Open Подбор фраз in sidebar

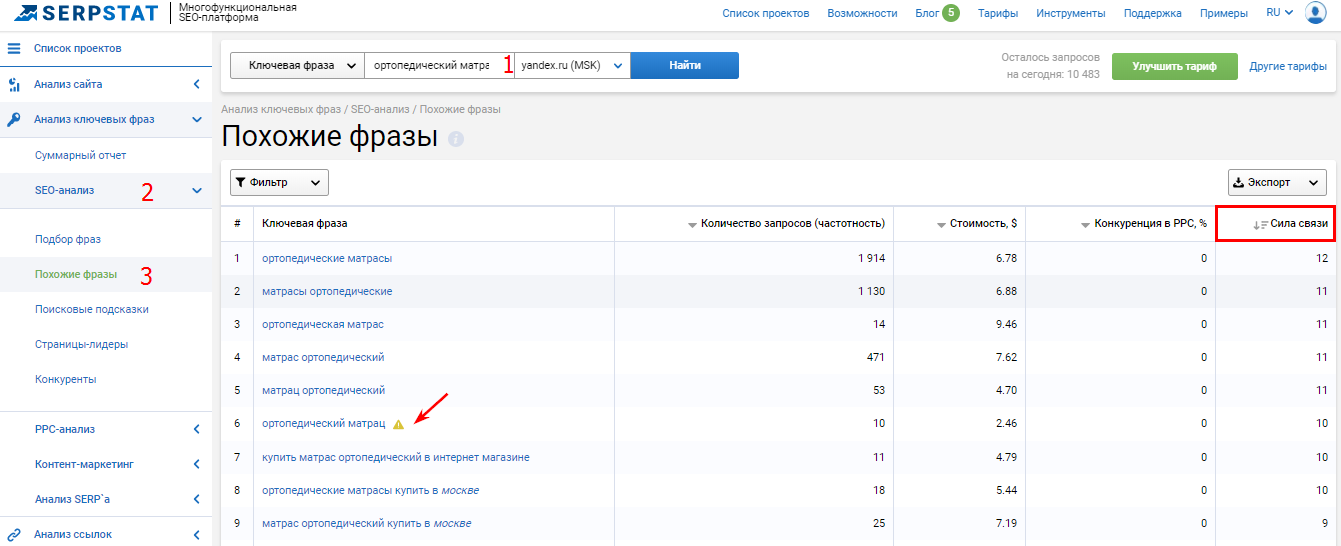68,239
